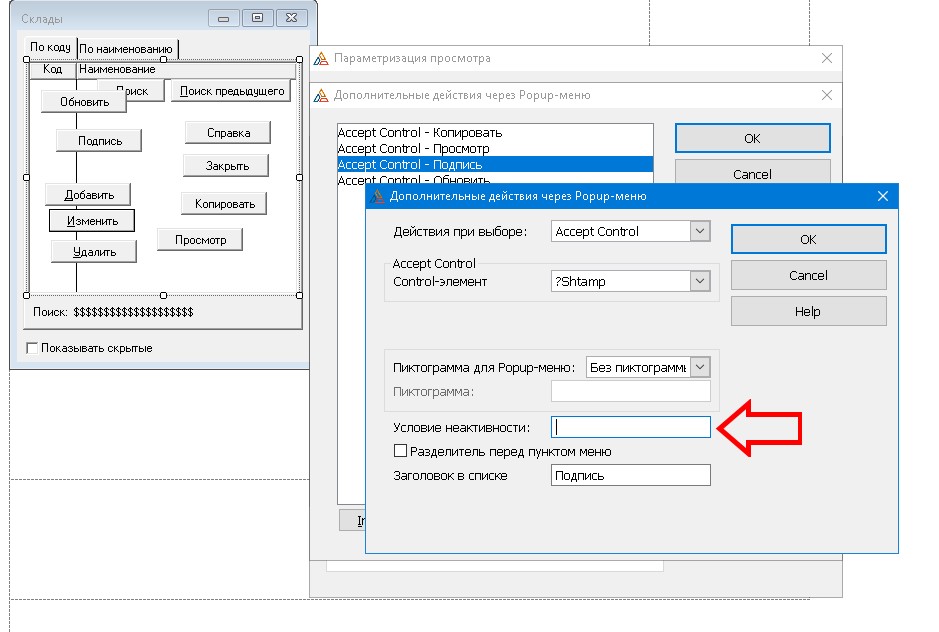Screen dimensions: 939x632
Task: Select Accept Control - Копировать list entry
Action: click(x=420, y=132)
